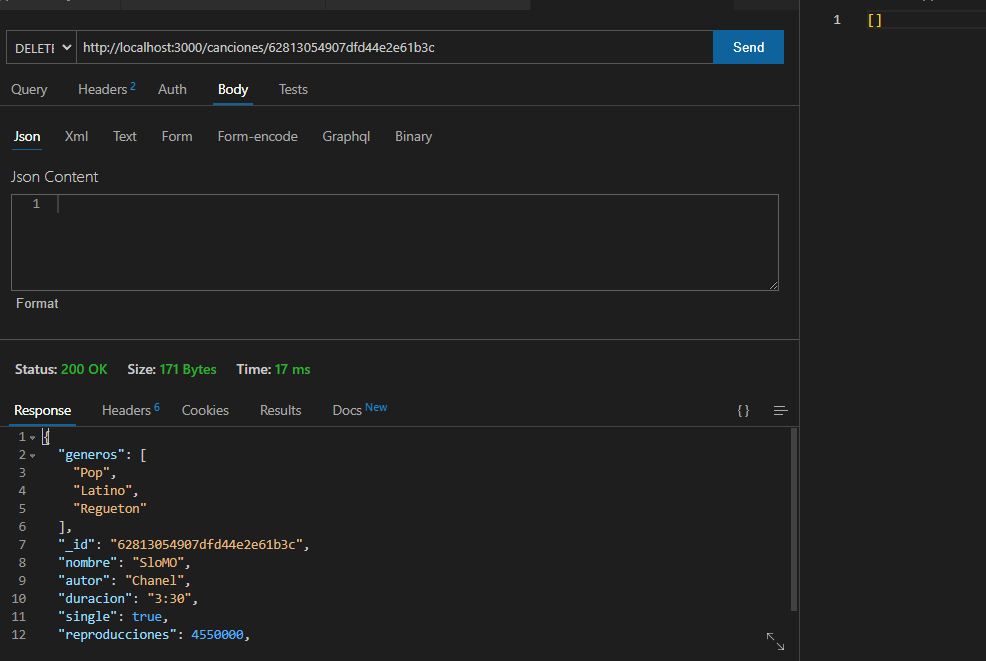The width and height of the screenshot is (986, 661).
Task: Choose the Form body type
Action: (177, 136)
